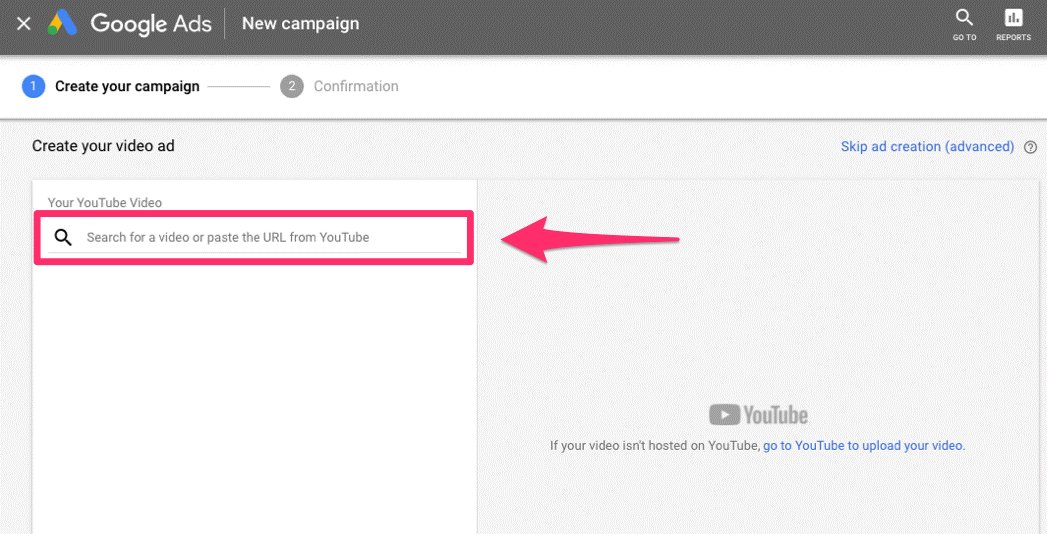Screen dimensions: 1047x534
Task: Click the help question mark icon
Action: coord(1030,147)
